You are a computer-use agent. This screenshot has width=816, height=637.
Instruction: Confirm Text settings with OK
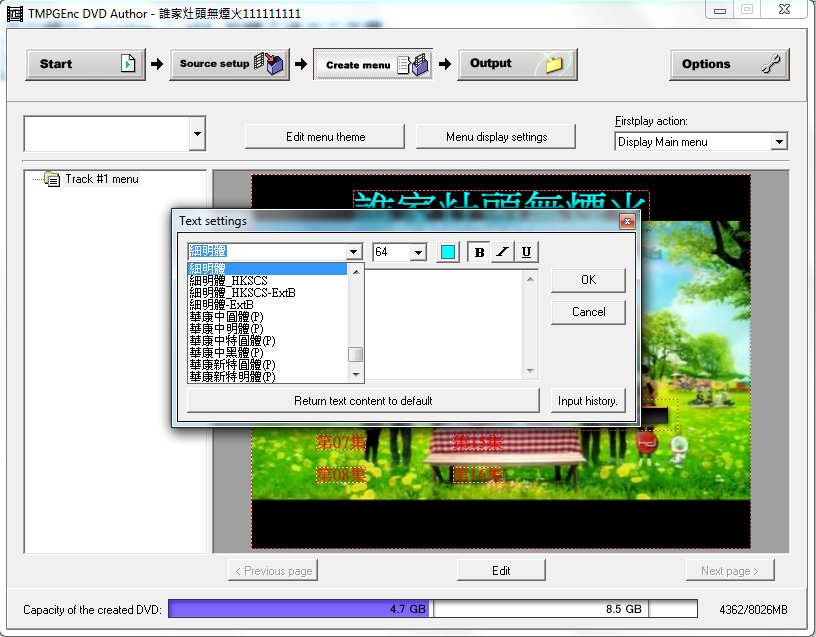tap(588, 280)
